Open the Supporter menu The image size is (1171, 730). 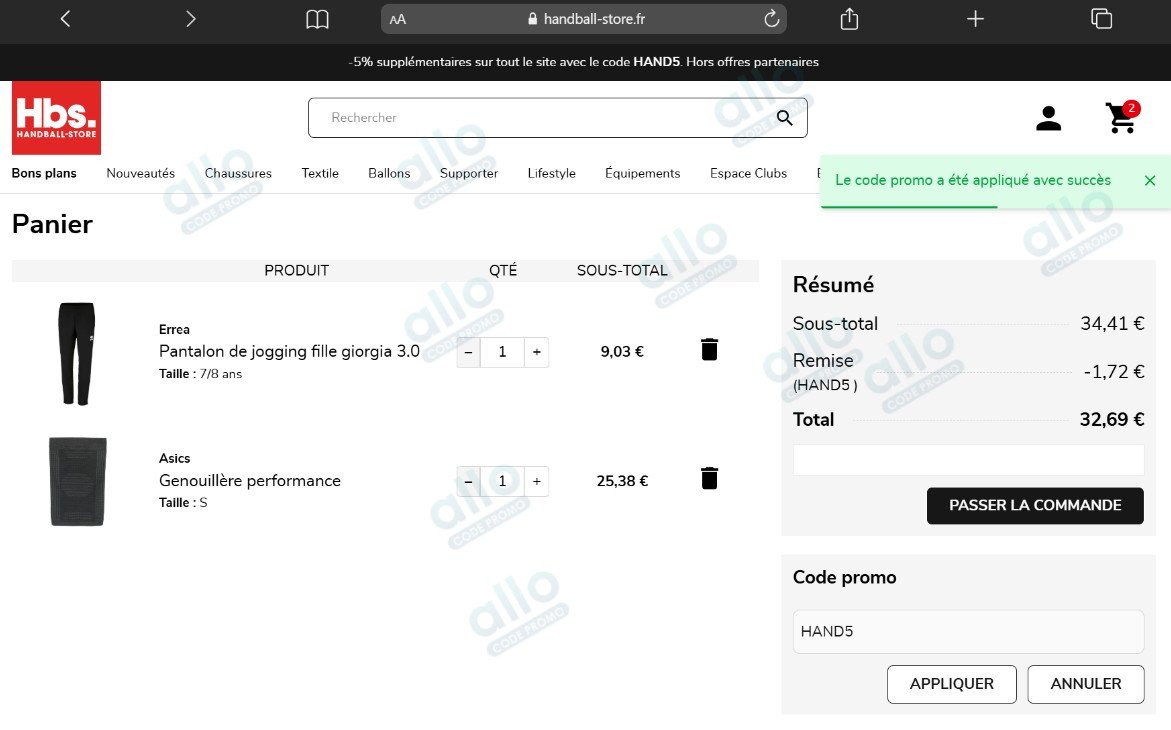469,173
